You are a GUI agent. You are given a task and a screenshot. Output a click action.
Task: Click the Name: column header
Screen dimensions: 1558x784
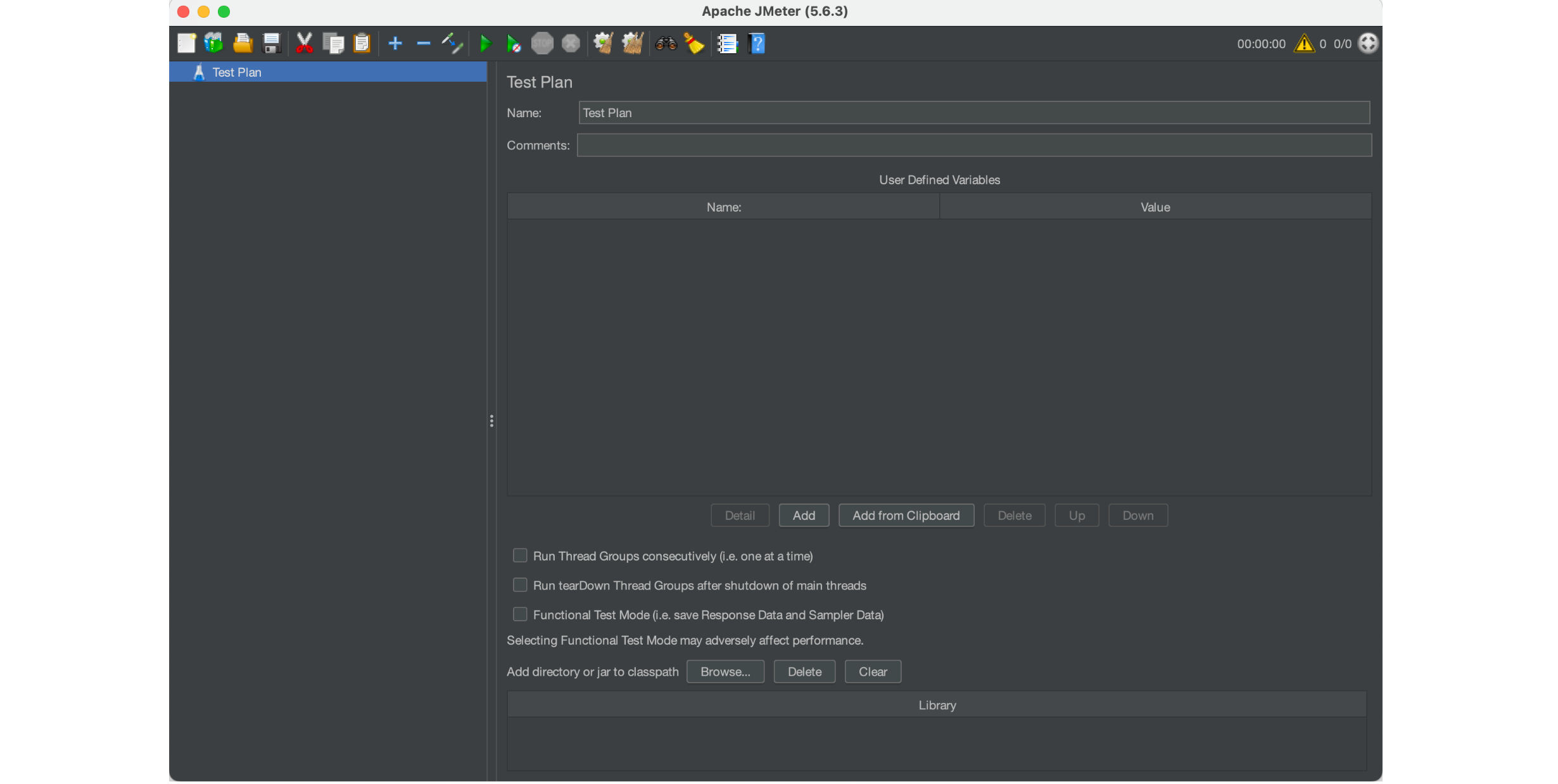tap(723, 207)
